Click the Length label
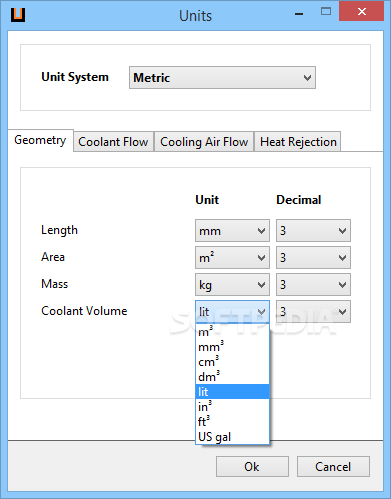Image resolution: width=391 pixels, height=499 pixels. click(x=59, y=230)
